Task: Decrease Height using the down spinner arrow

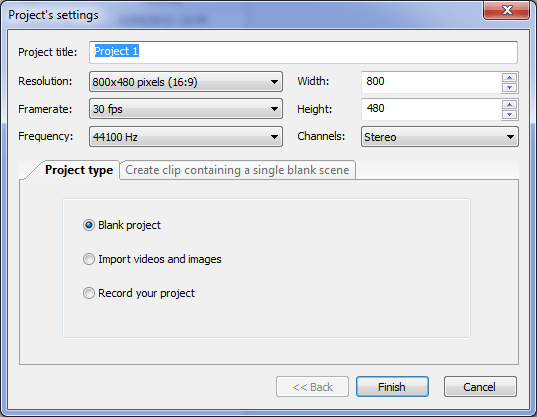Action: [x=509, y=115]
